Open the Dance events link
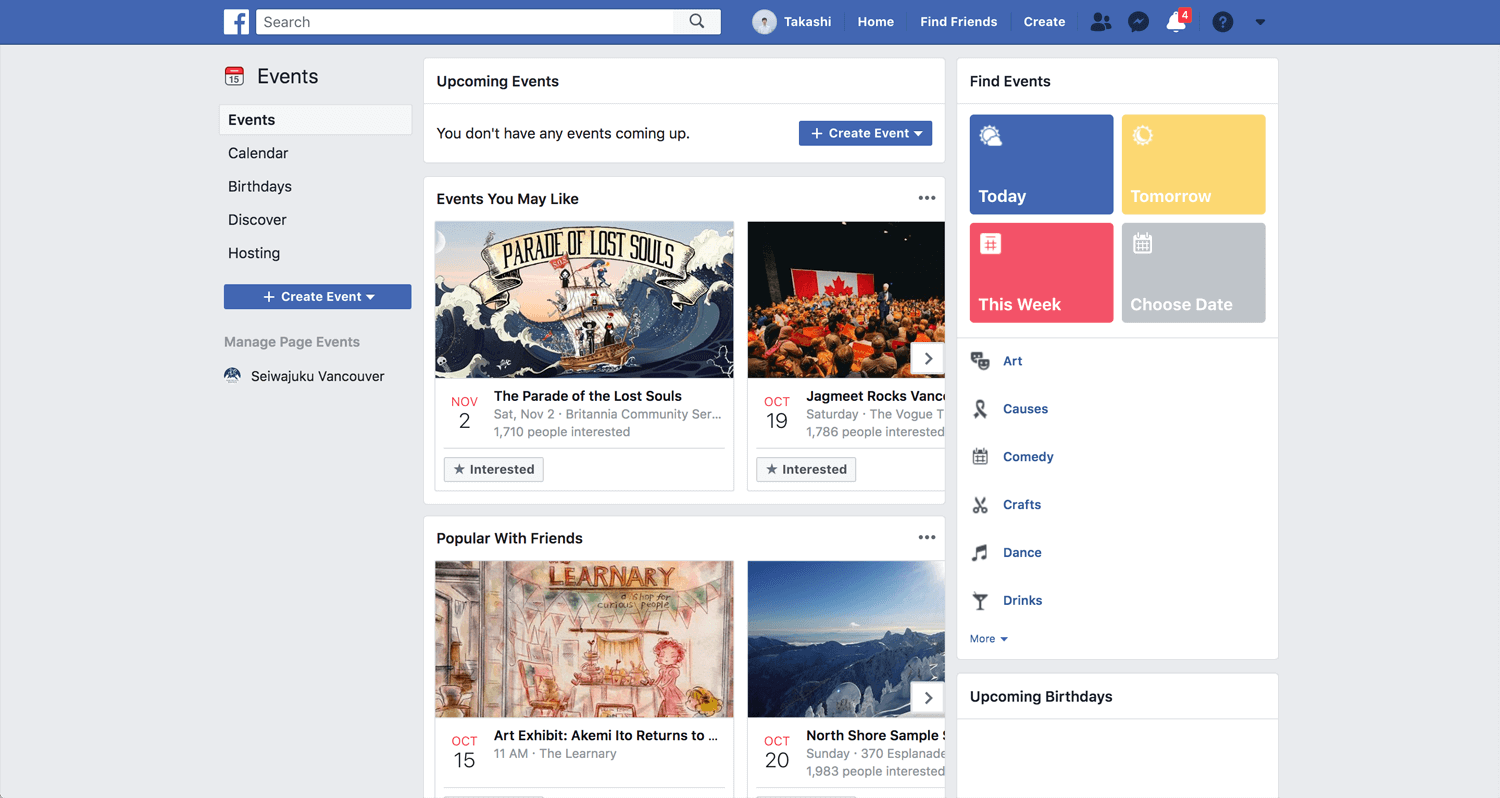 coord(1022,553)
